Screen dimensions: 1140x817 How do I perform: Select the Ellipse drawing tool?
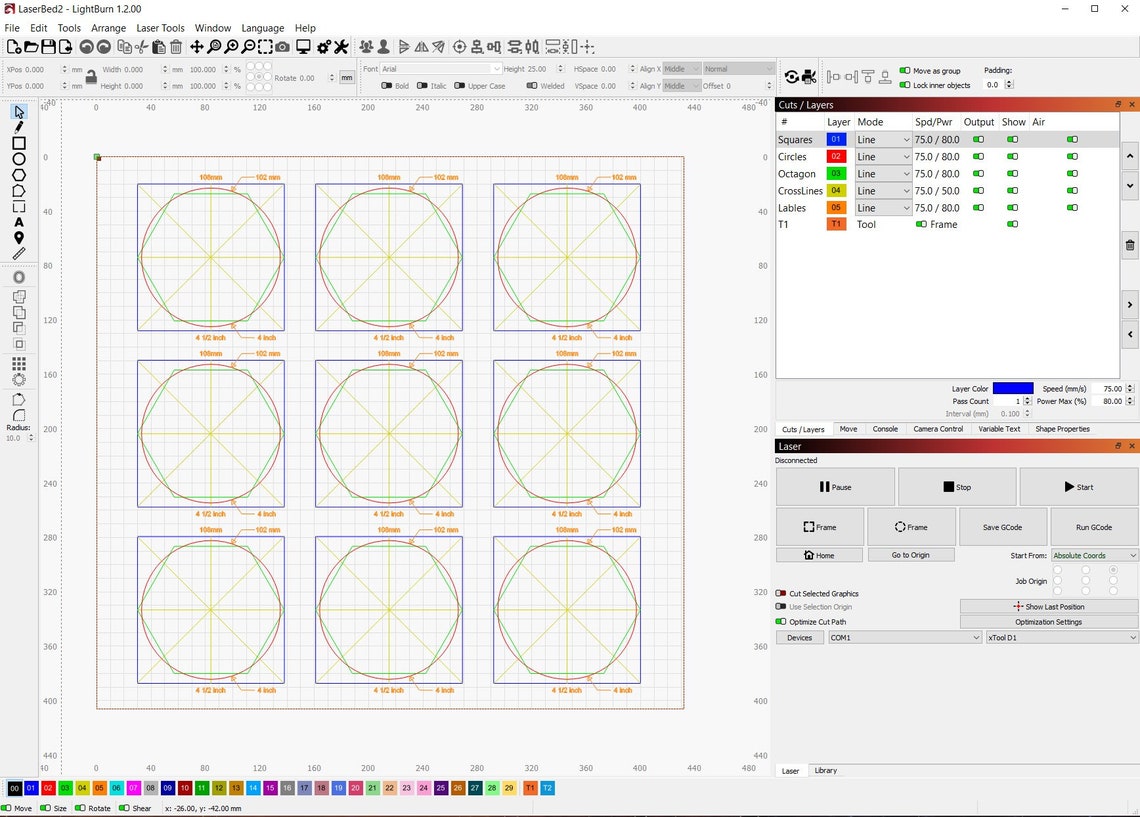point(18,159)
